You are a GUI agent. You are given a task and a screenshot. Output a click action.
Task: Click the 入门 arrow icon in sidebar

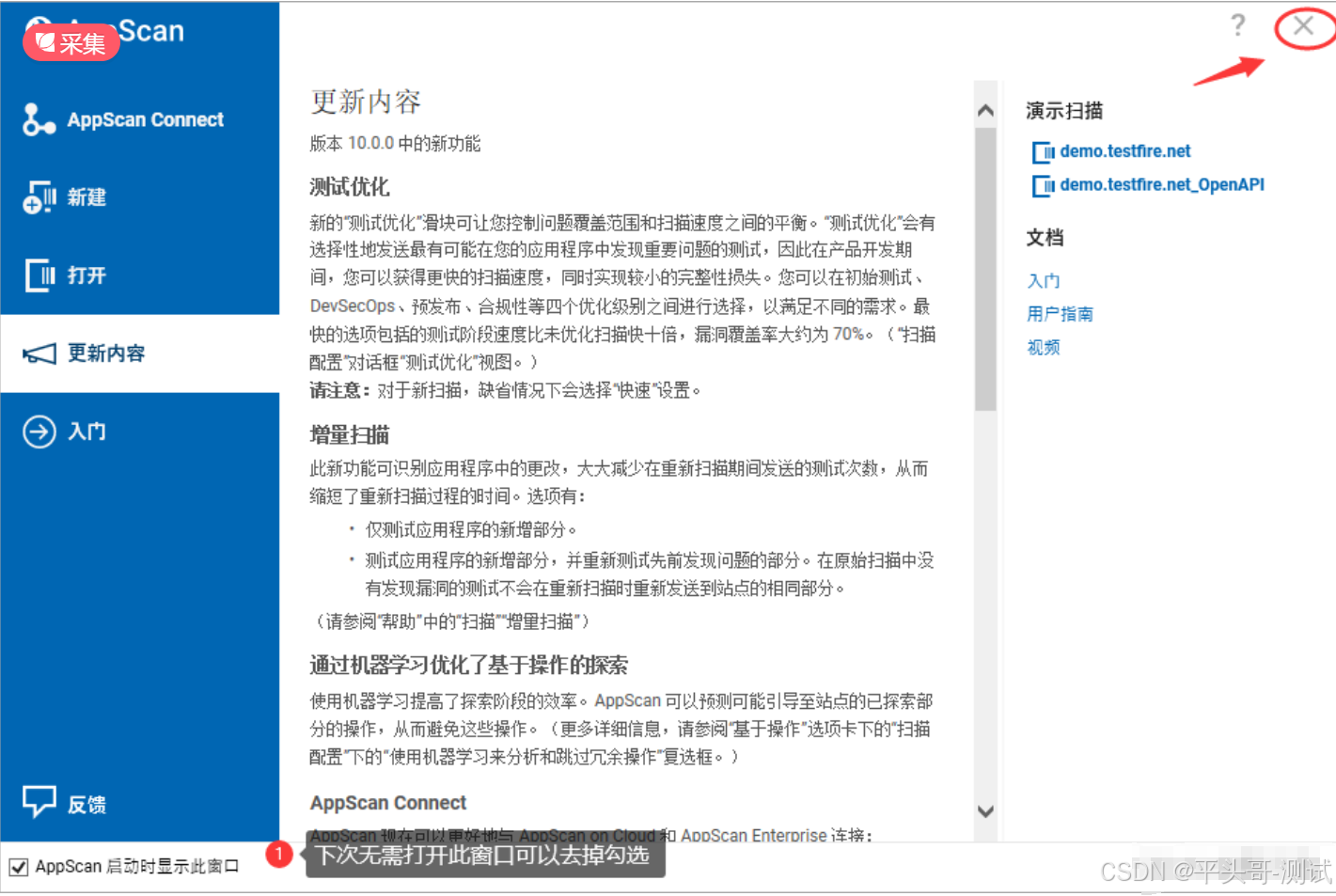point(38,432)
